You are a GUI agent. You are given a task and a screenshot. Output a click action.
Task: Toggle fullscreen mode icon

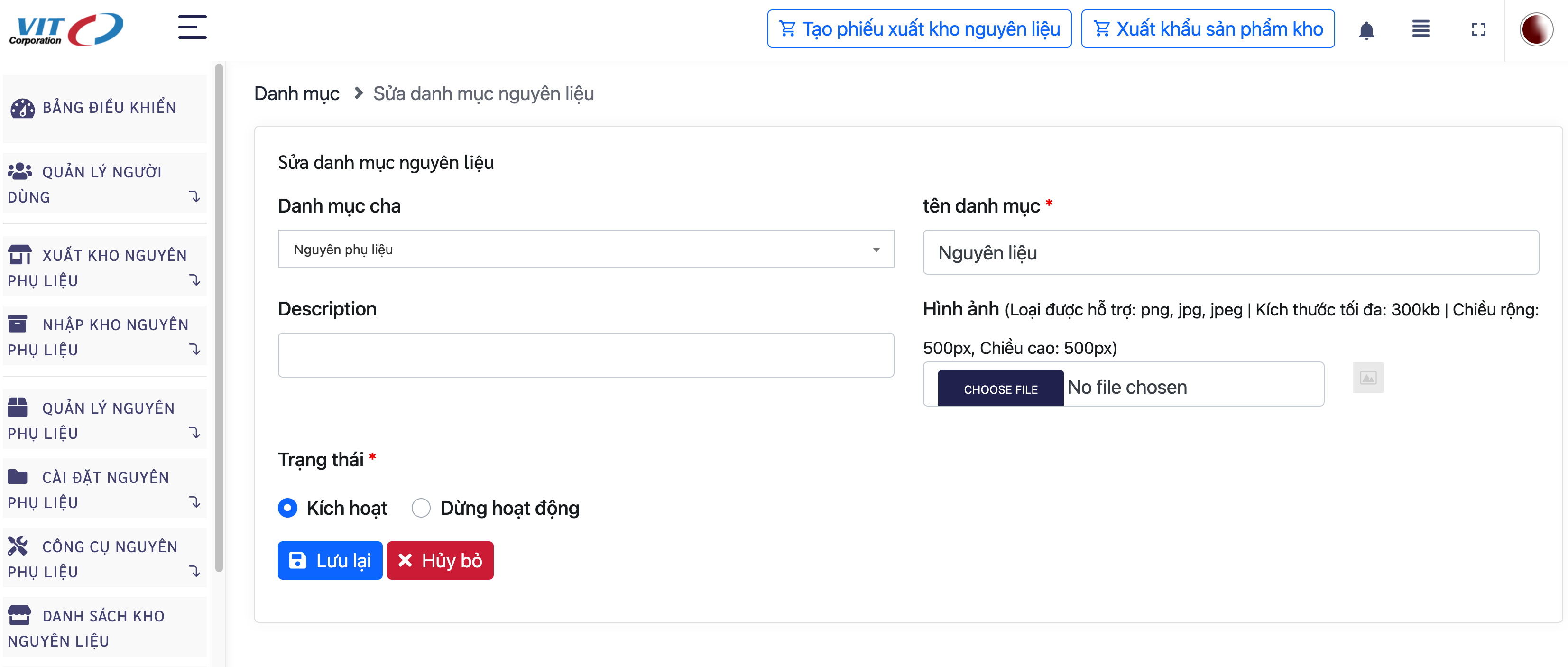(1478, 29)
